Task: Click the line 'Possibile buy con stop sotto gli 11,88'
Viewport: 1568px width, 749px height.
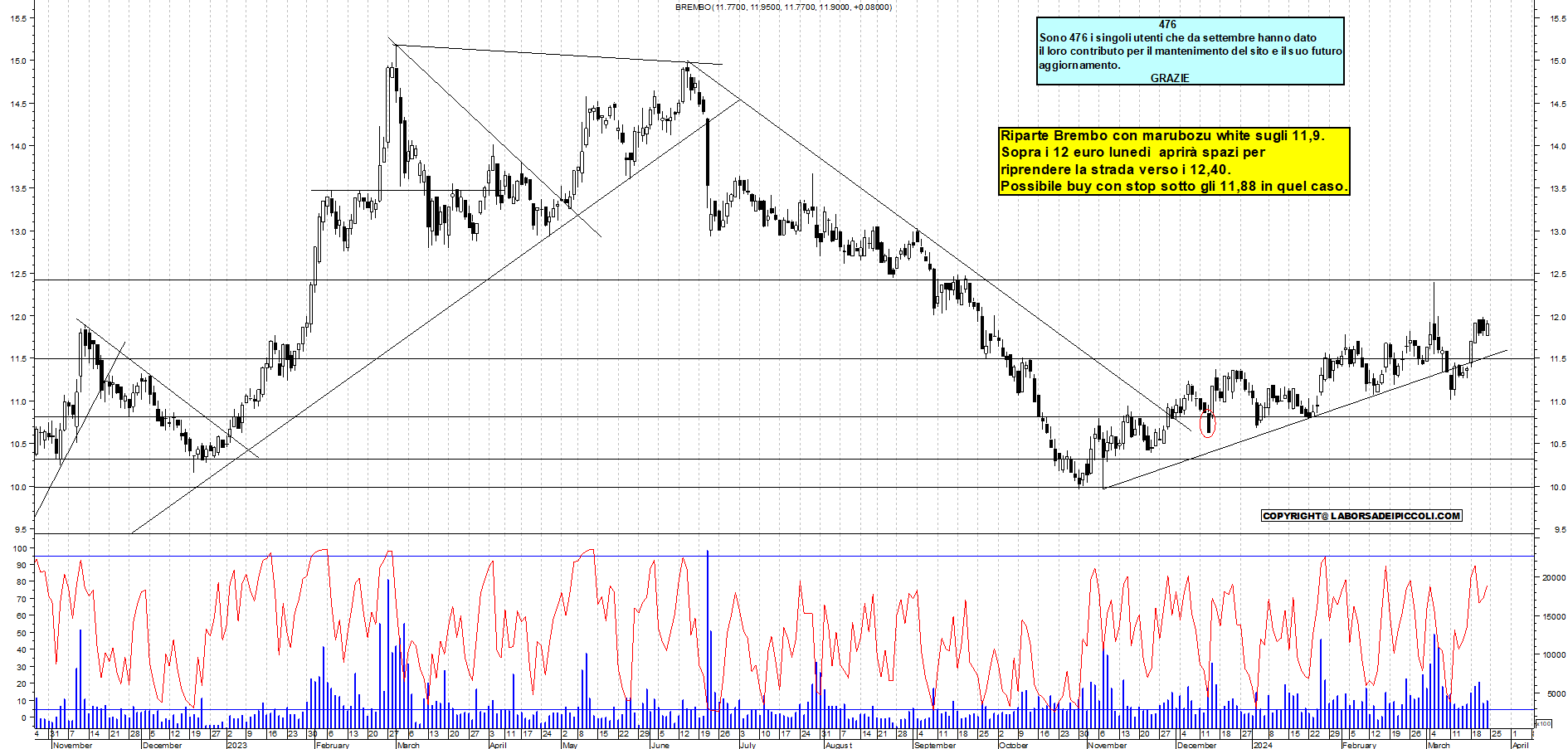Action: [x=1173, y=187]
